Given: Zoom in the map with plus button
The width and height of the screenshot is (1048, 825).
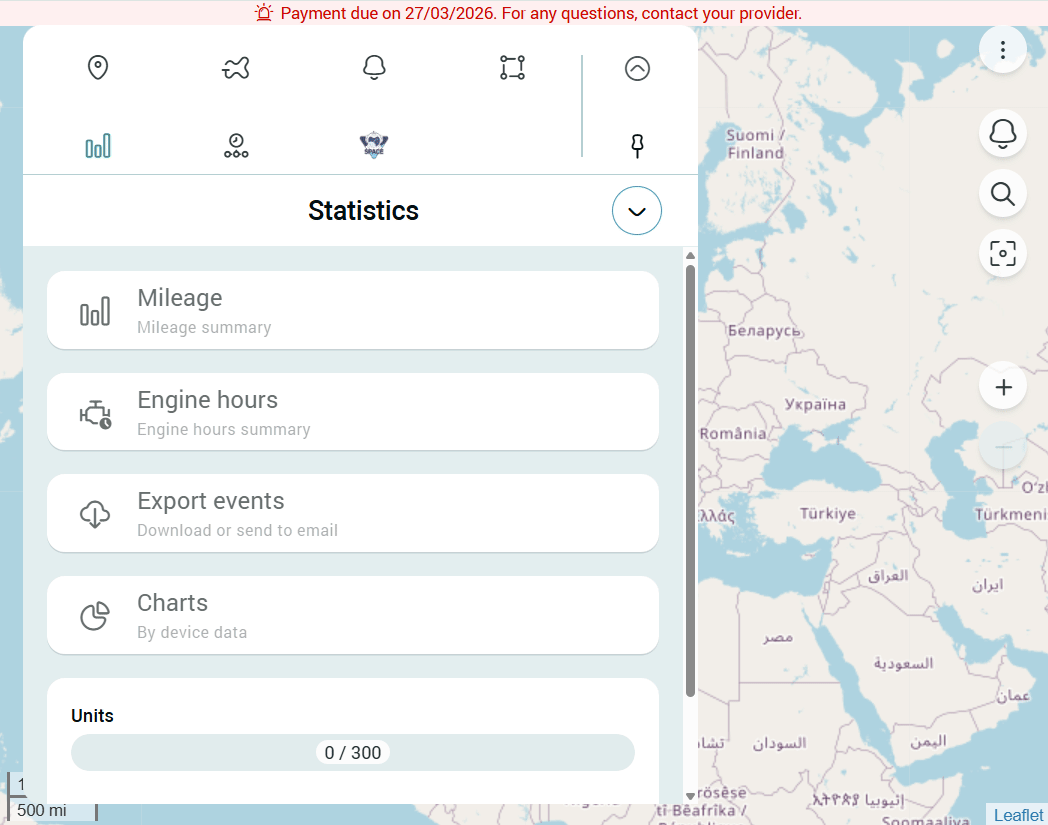Looking at the screenshot, I should click(1003, 388).
